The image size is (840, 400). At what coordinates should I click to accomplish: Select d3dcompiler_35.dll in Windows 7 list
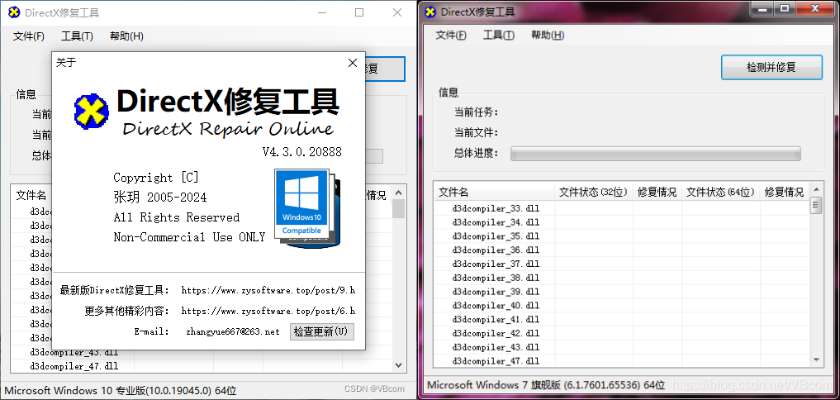496,236
